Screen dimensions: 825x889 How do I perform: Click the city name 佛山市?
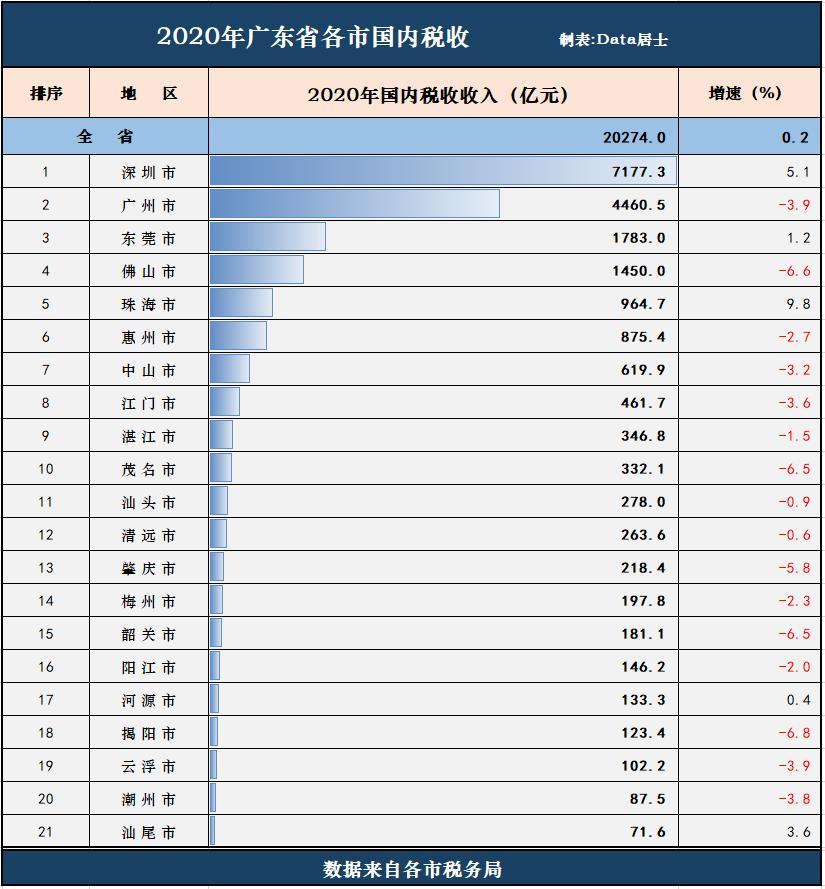(149, 271)
